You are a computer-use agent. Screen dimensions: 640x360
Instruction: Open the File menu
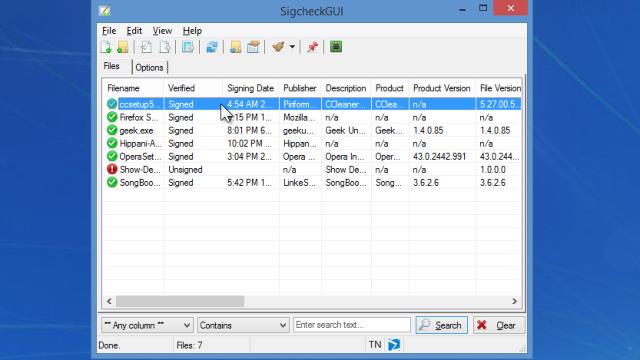pyautogui.click(x=109, y=31)
